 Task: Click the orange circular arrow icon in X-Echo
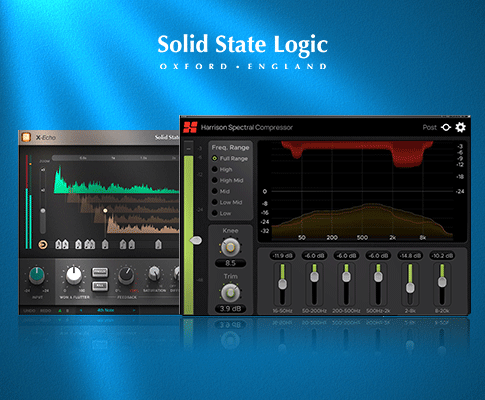(43, 245)
